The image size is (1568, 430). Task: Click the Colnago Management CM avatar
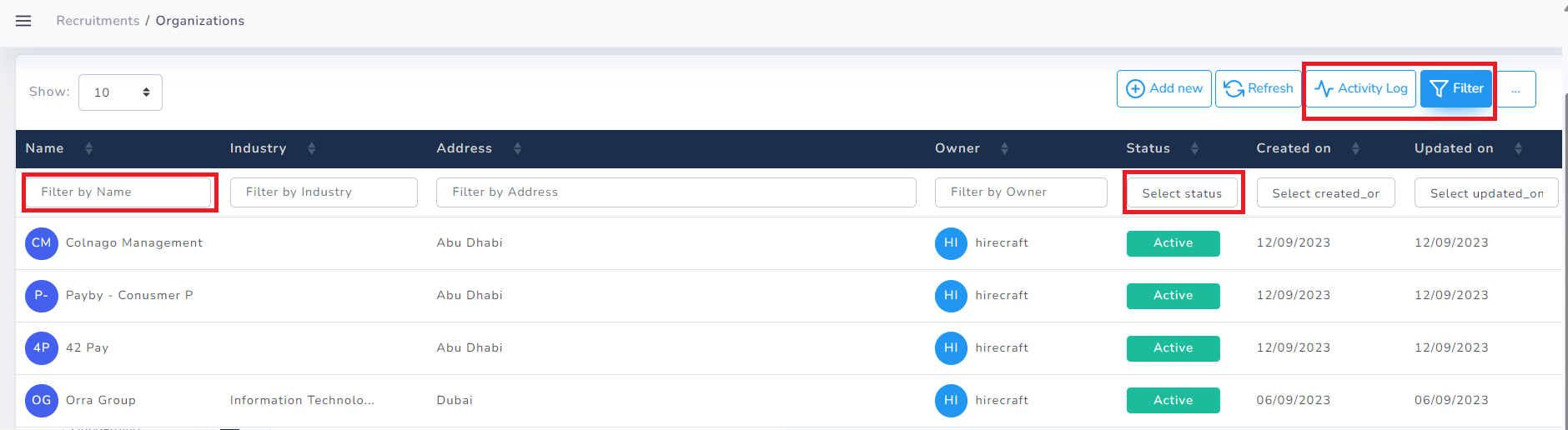41,243
